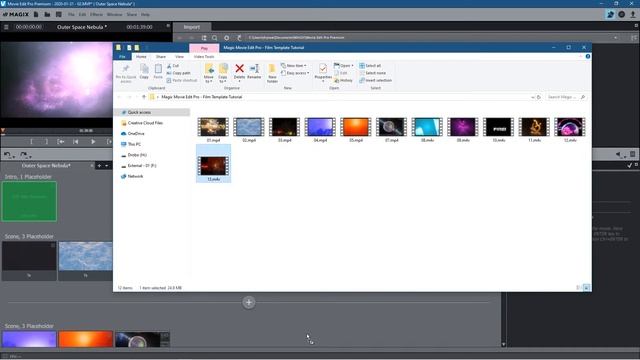Expand the Open dropdown in Explorer ribbon

[352, 66]
